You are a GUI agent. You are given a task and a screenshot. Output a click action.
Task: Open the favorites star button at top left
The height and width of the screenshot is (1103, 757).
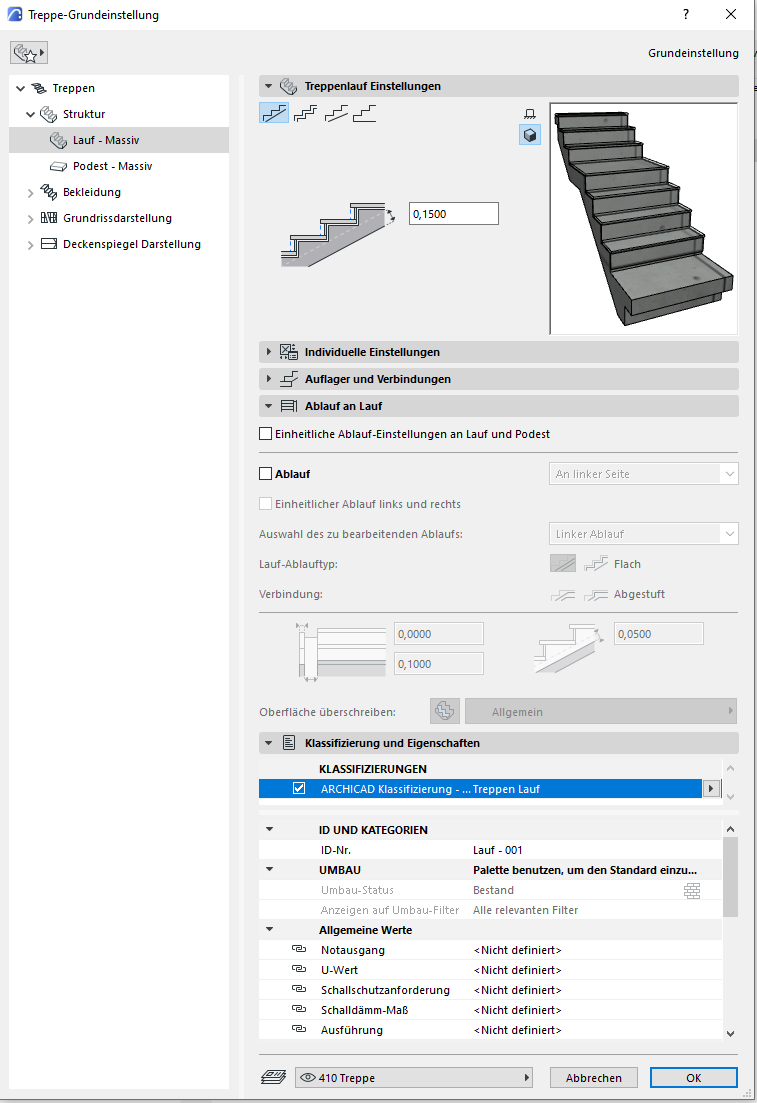(28, 53)
